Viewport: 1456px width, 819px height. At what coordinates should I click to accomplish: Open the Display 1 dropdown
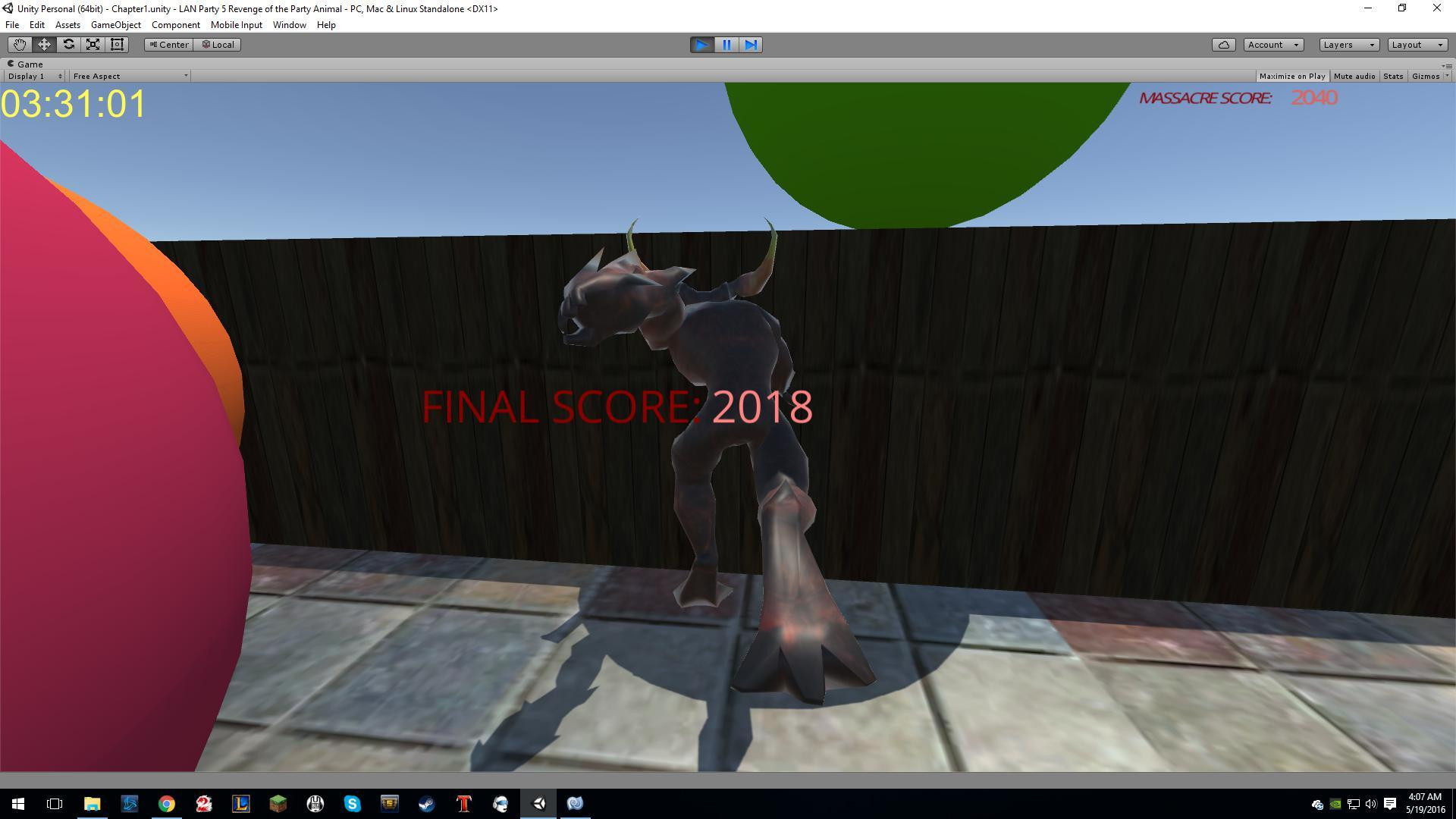tap(35, 76)
